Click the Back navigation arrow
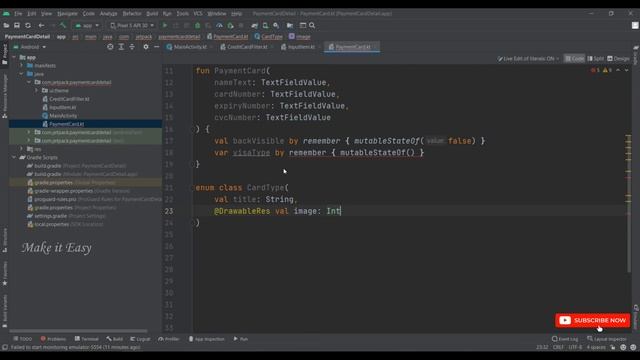The height and width of the screenshot is (360, 640). (x=41, y=25)
